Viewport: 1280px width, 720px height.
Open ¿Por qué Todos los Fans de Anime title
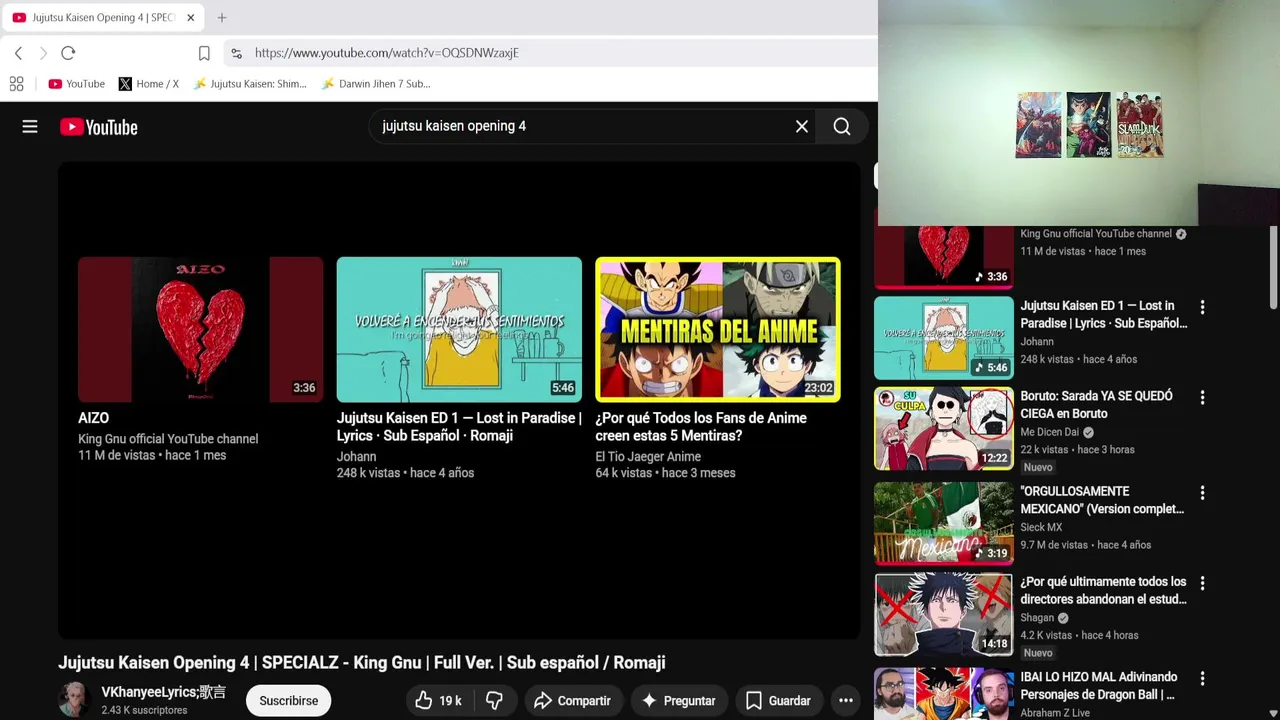(x=701, y=427)
